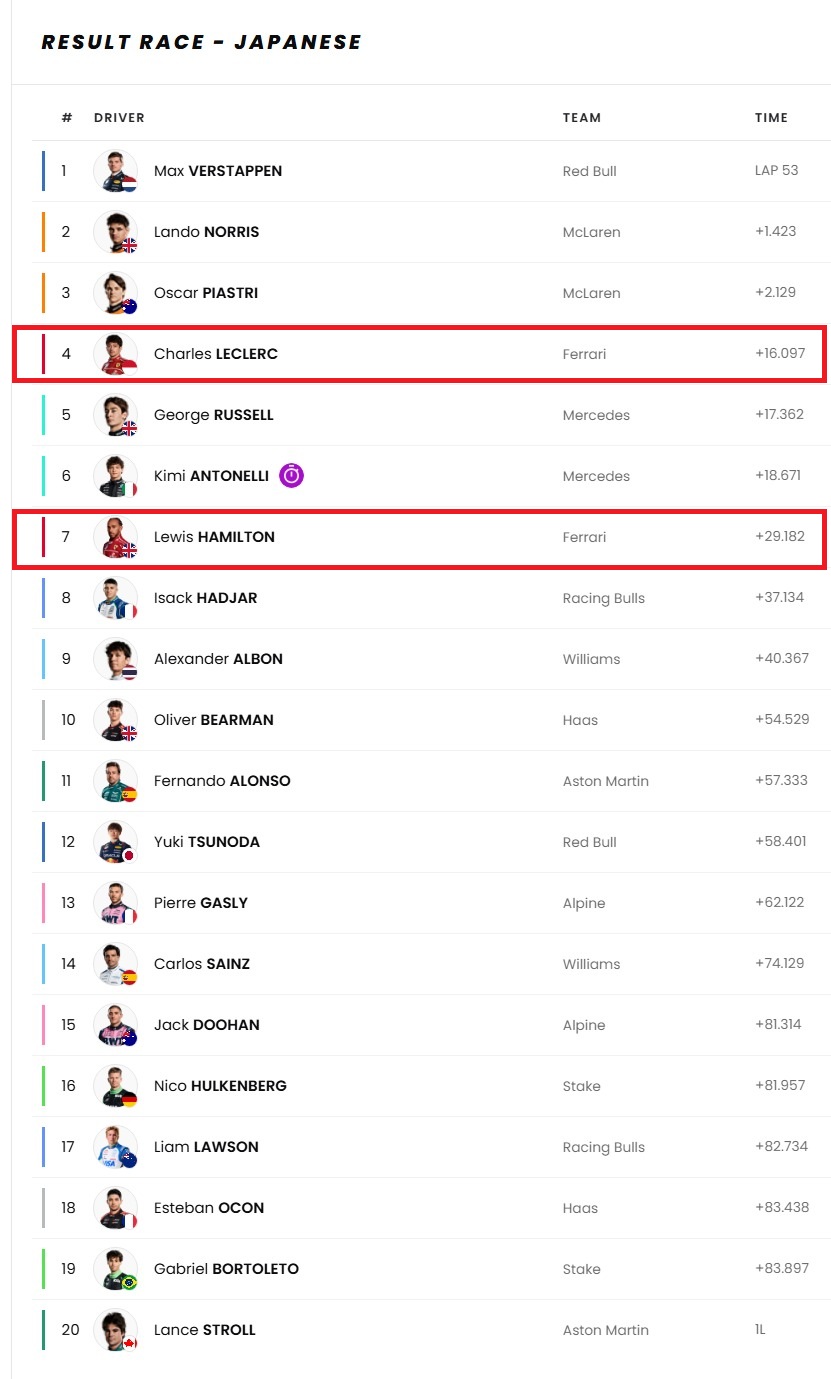
Task: Open Isack HADJAR's name link
Action: click(x=205, y=598)
